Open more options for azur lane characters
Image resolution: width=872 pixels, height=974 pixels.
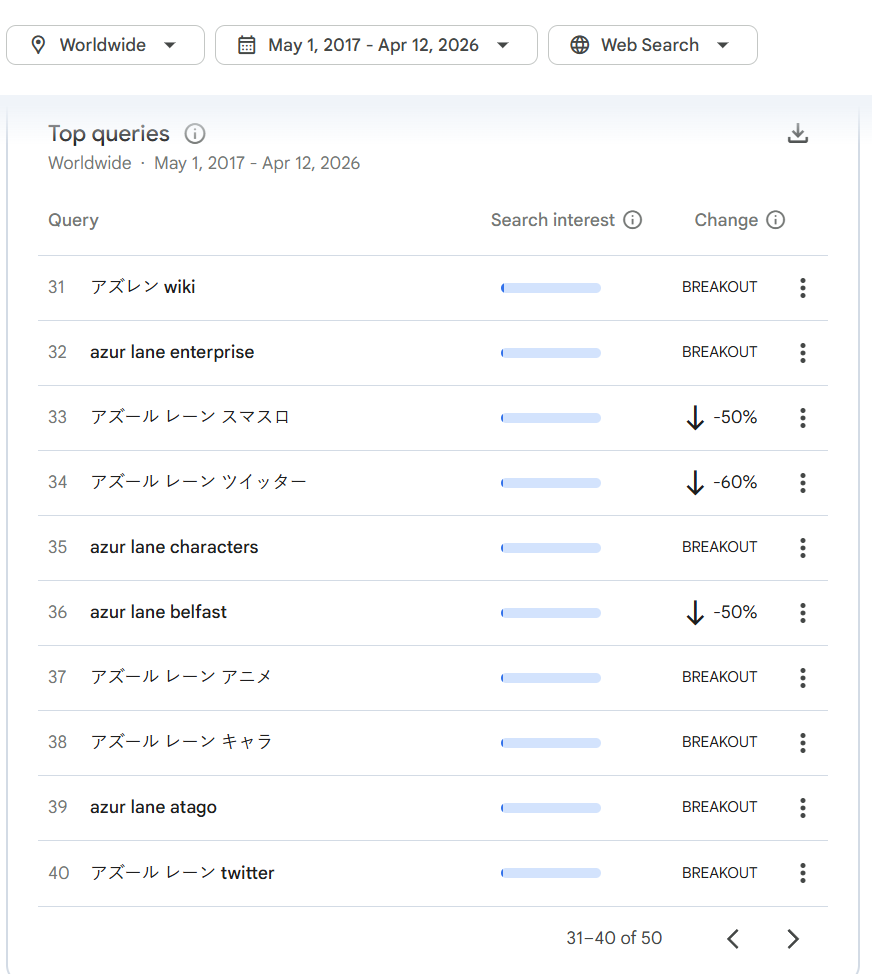pyautogui.click(x=802, y=548)
